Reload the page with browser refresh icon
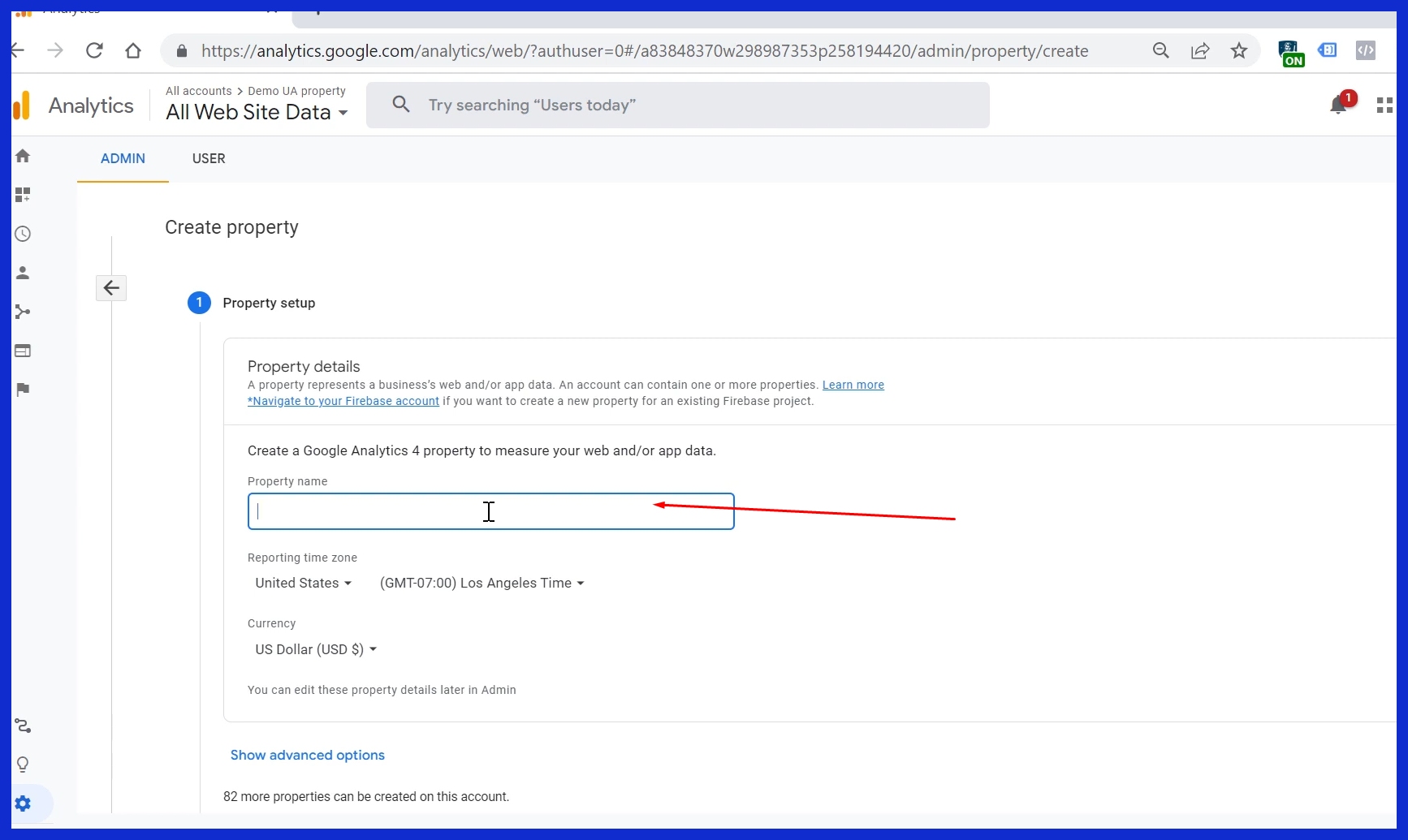1408x840 pixels. [x=94, y=50]
